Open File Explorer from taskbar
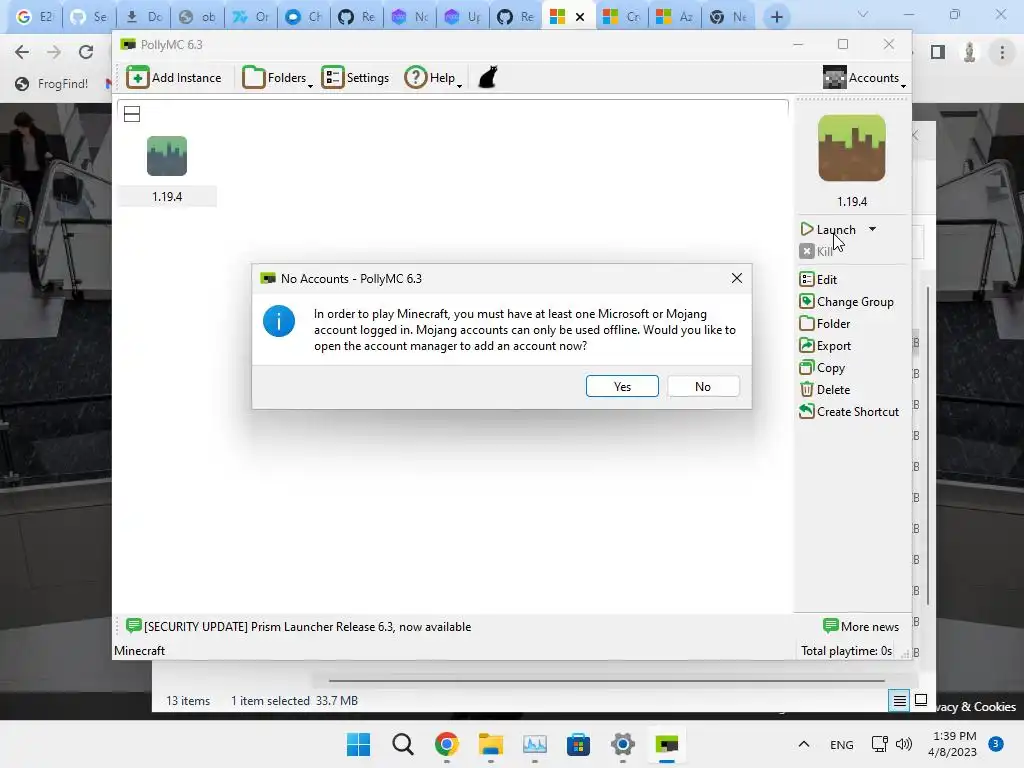Viewport: 1024px width, 768px height. click(x=490, y=744)
